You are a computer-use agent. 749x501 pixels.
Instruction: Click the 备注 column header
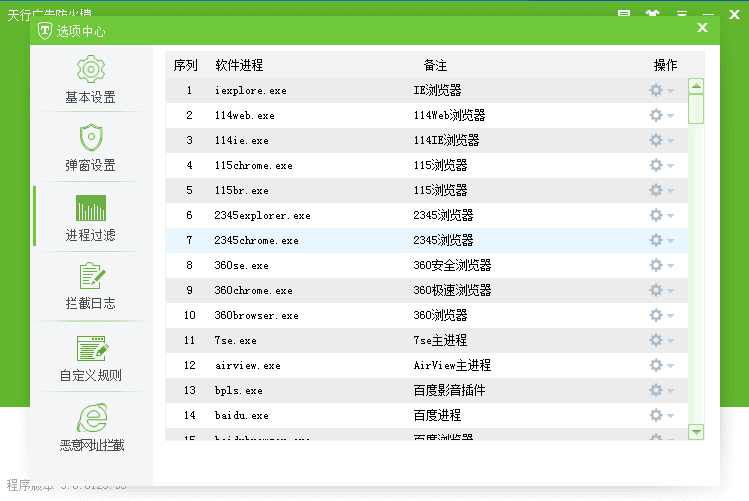[435, 65]
